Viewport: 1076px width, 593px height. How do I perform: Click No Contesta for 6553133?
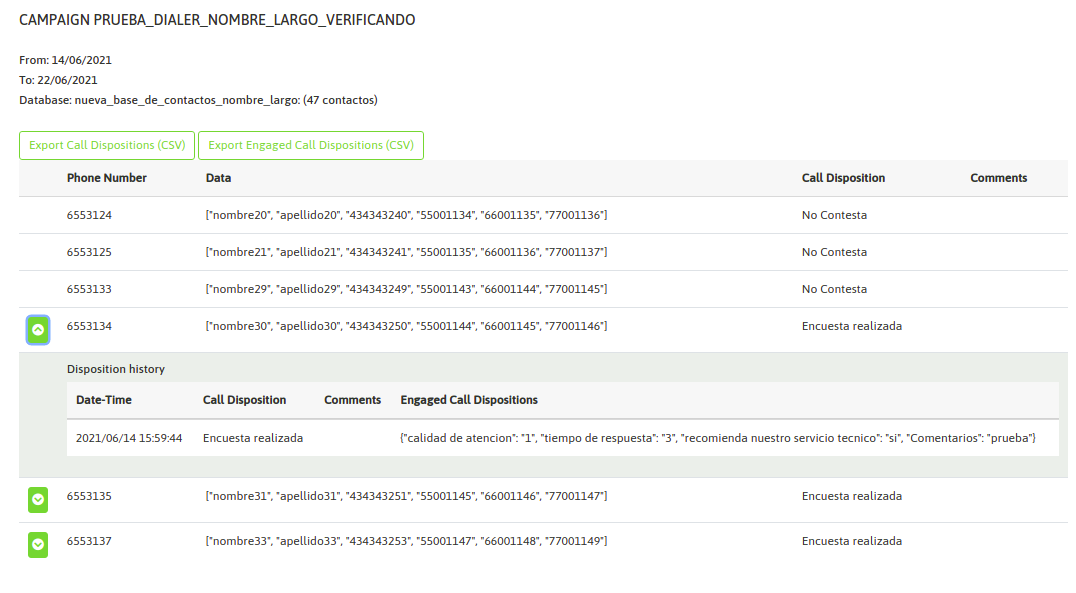[834, 289]
